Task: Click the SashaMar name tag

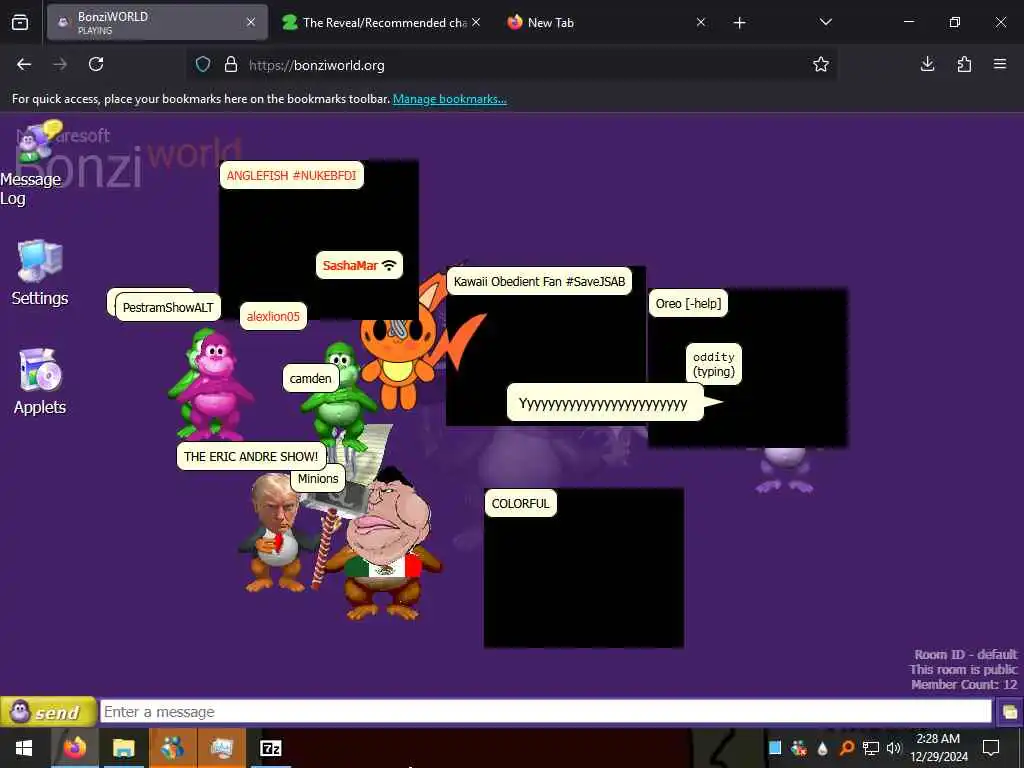Action: coord(359,265)
